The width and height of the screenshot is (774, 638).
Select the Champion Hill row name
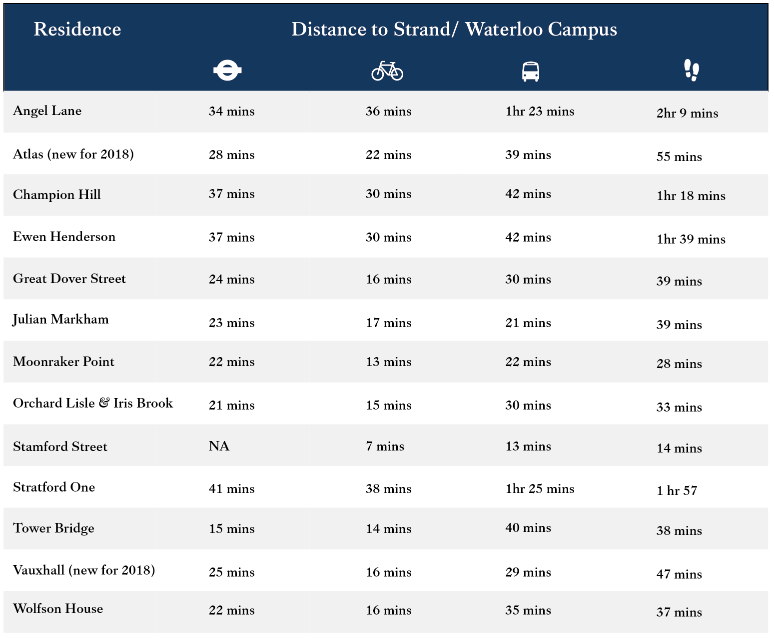tap(57, 194)
